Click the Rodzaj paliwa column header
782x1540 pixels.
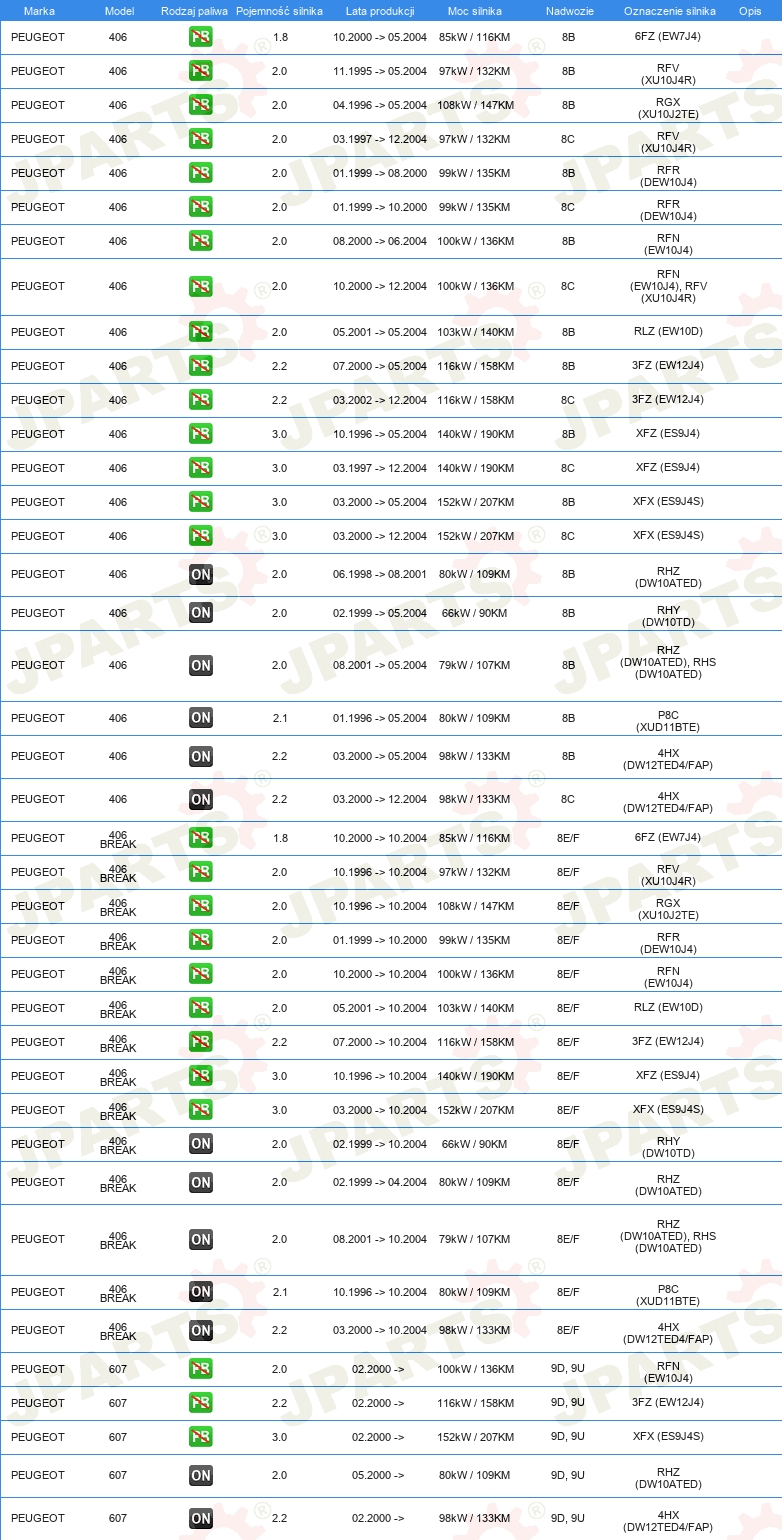(x=195, y=10)
